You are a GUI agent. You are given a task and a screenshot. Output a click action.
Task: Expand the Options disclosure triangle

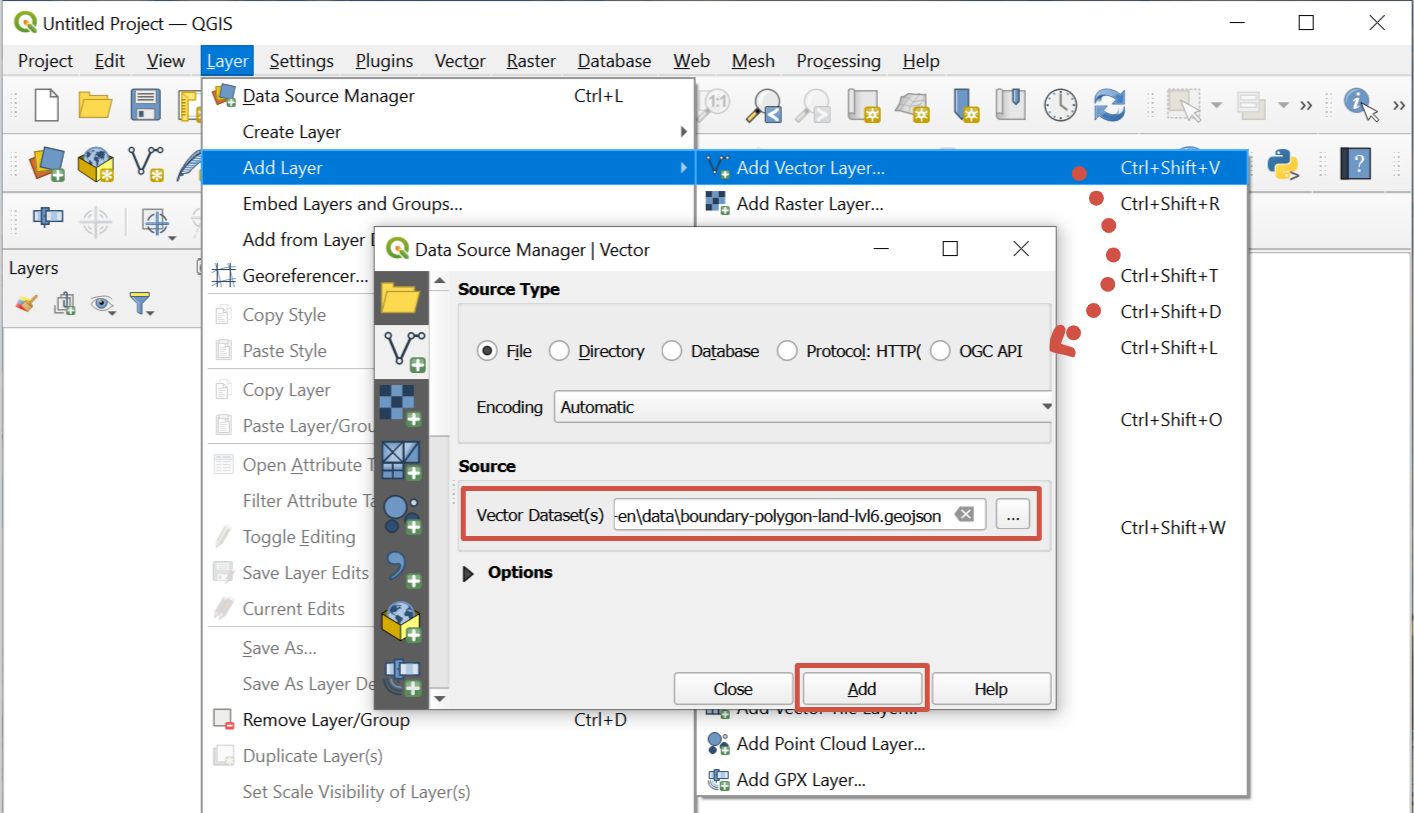468,573
